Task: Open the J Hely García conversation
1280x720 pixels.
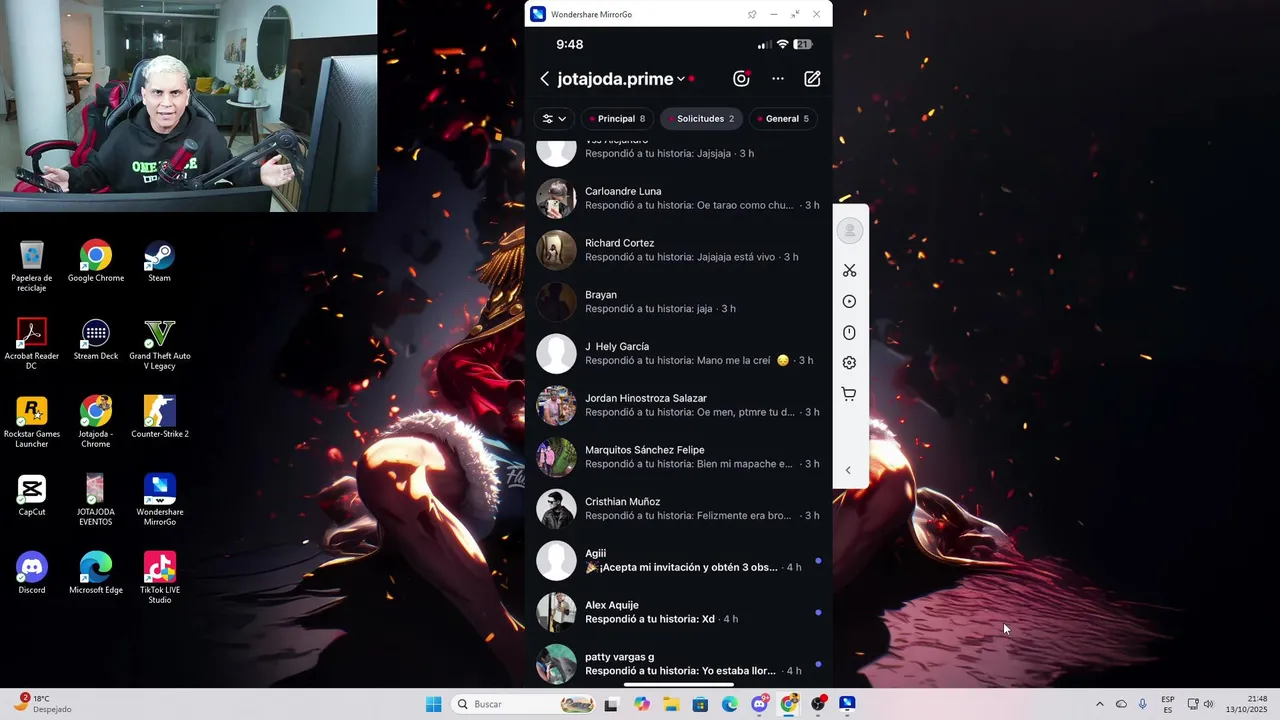Action: click(678, 354)
